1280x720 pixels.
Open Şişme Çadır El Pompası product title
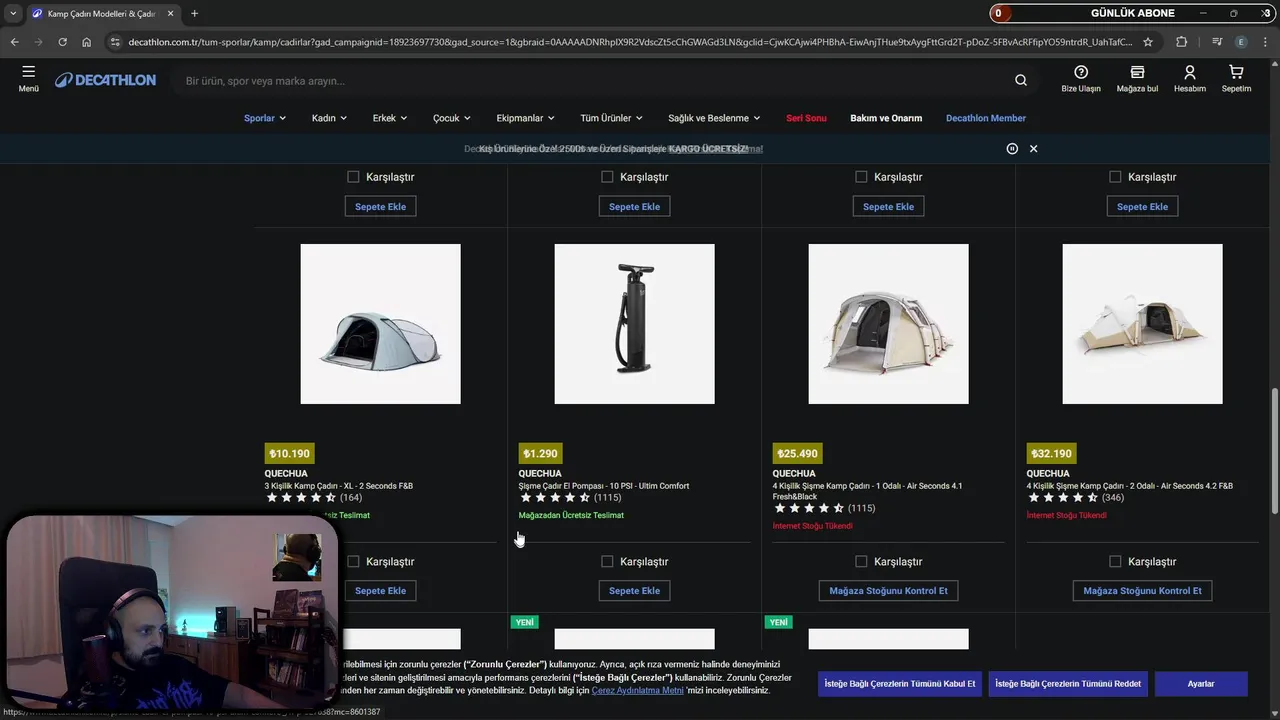604,486
